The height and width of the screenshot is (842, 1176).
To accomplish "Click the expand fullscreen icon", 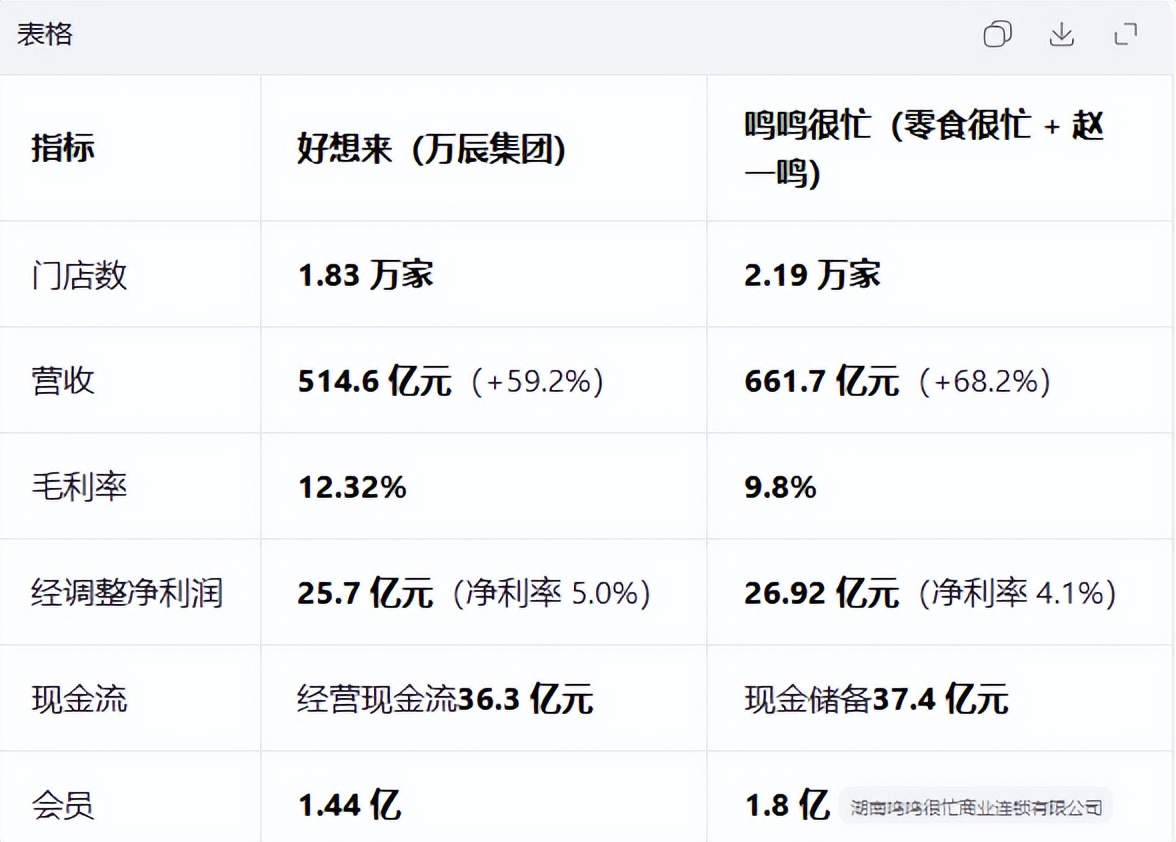I will tap(1126, 34).
